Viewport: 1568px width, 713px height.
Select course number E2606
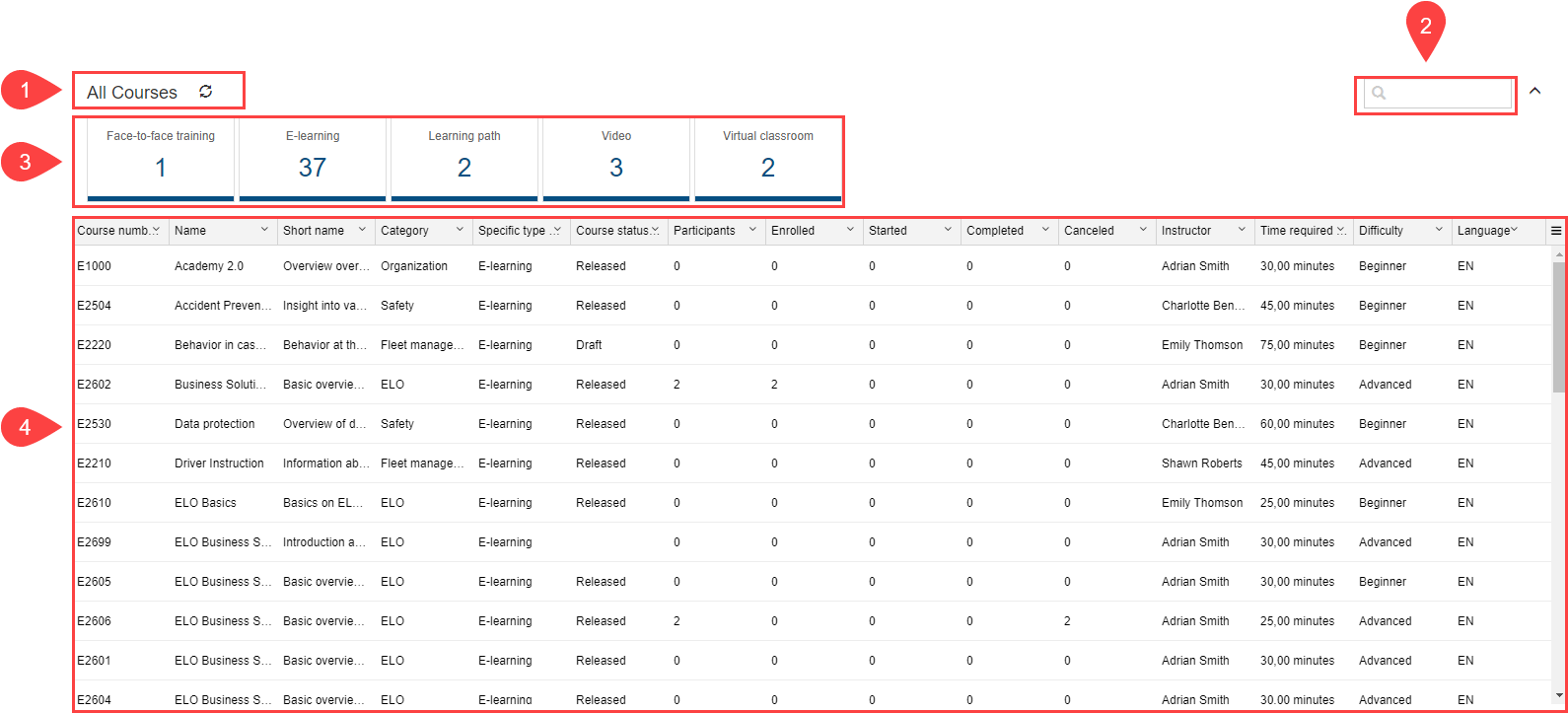tap(95, 621)
